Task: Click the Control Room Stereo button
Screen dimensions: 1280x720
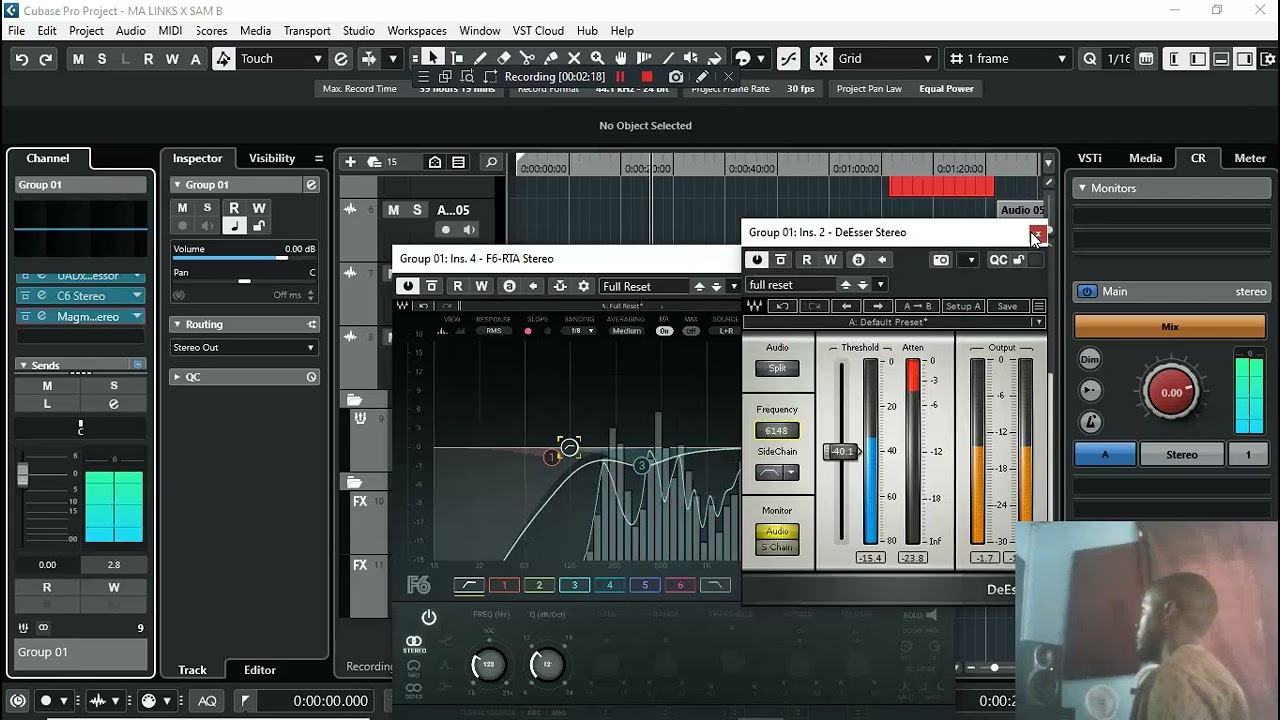Action: pos(1182,455)
